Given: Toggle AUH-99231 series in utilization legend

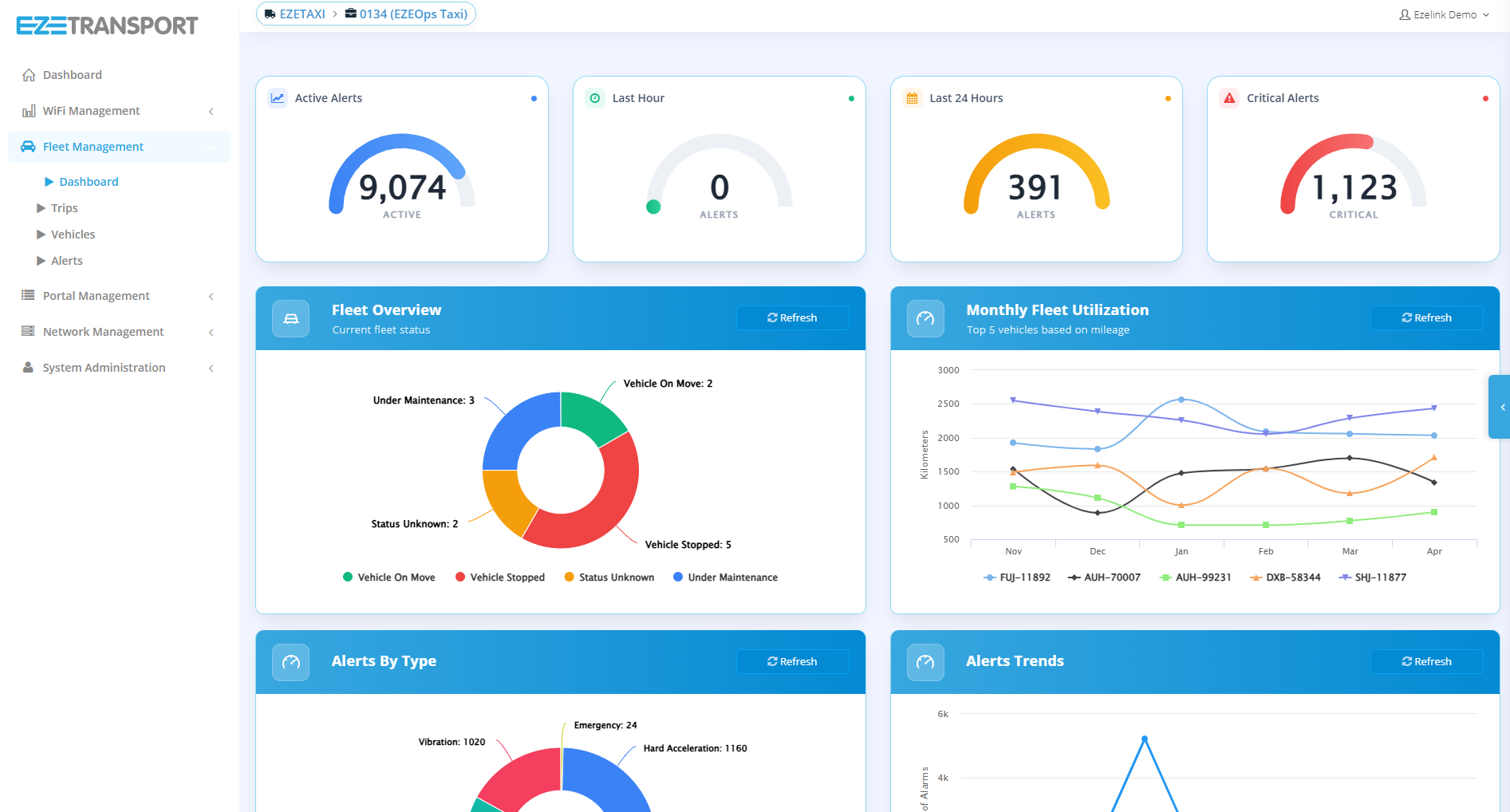Looking at the screenshot, I should 1196,577.
